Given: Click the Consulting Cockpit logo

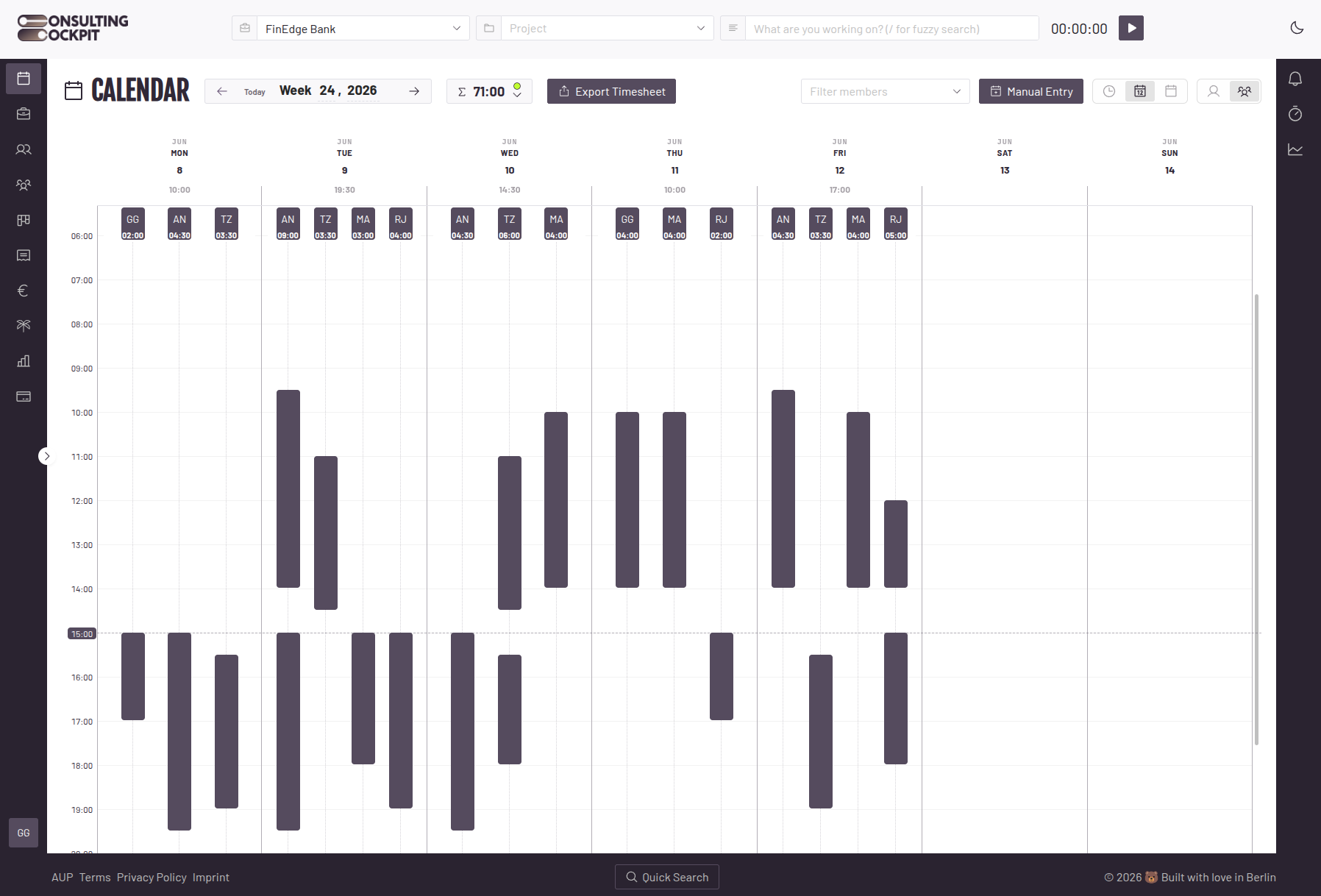Looking at the screenshot, I should coord(73,28).
